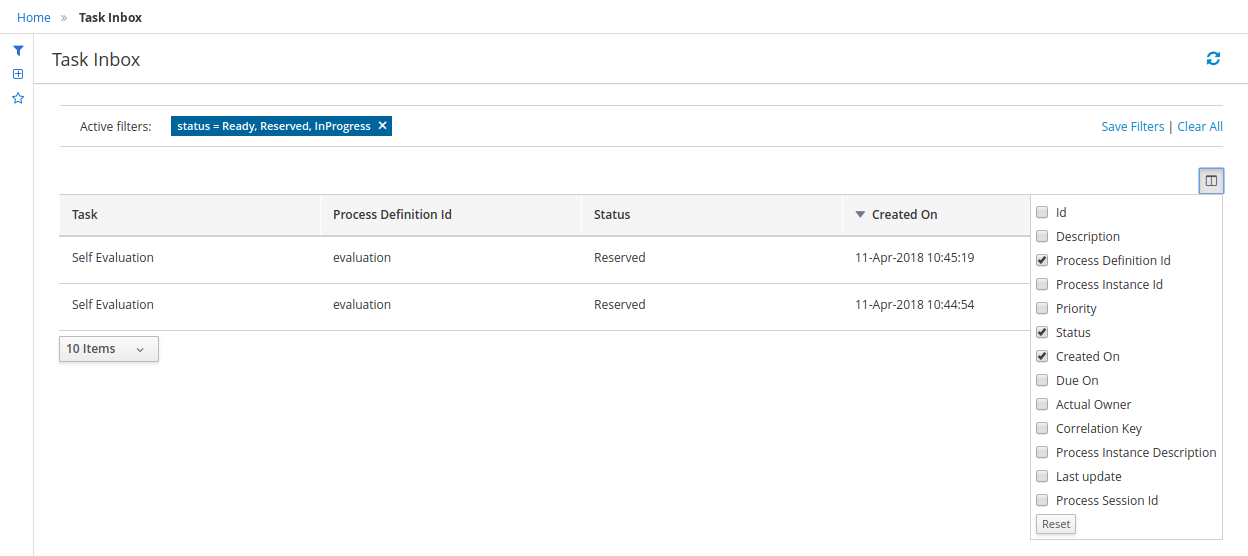Check the Priority column checkbox

(1042, 309)
